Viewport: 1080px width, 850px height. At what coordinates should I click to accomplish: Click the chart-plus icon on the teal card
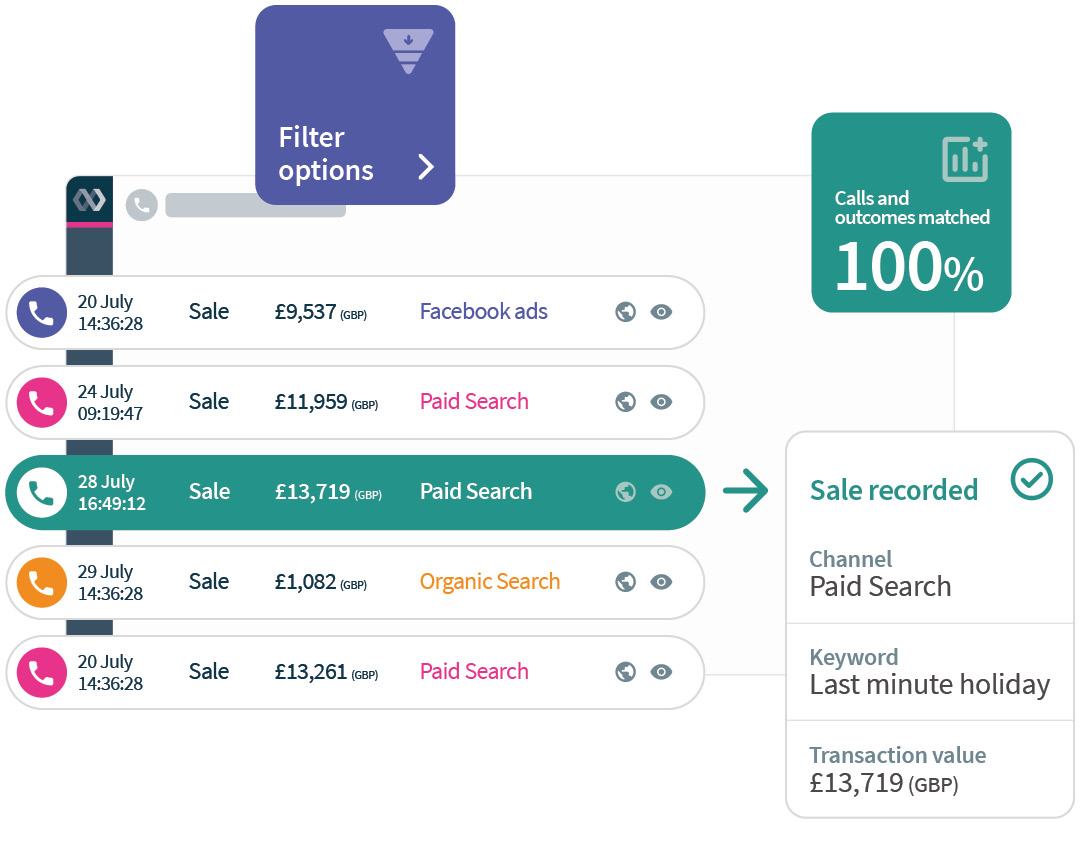click(x=965, y=159)
